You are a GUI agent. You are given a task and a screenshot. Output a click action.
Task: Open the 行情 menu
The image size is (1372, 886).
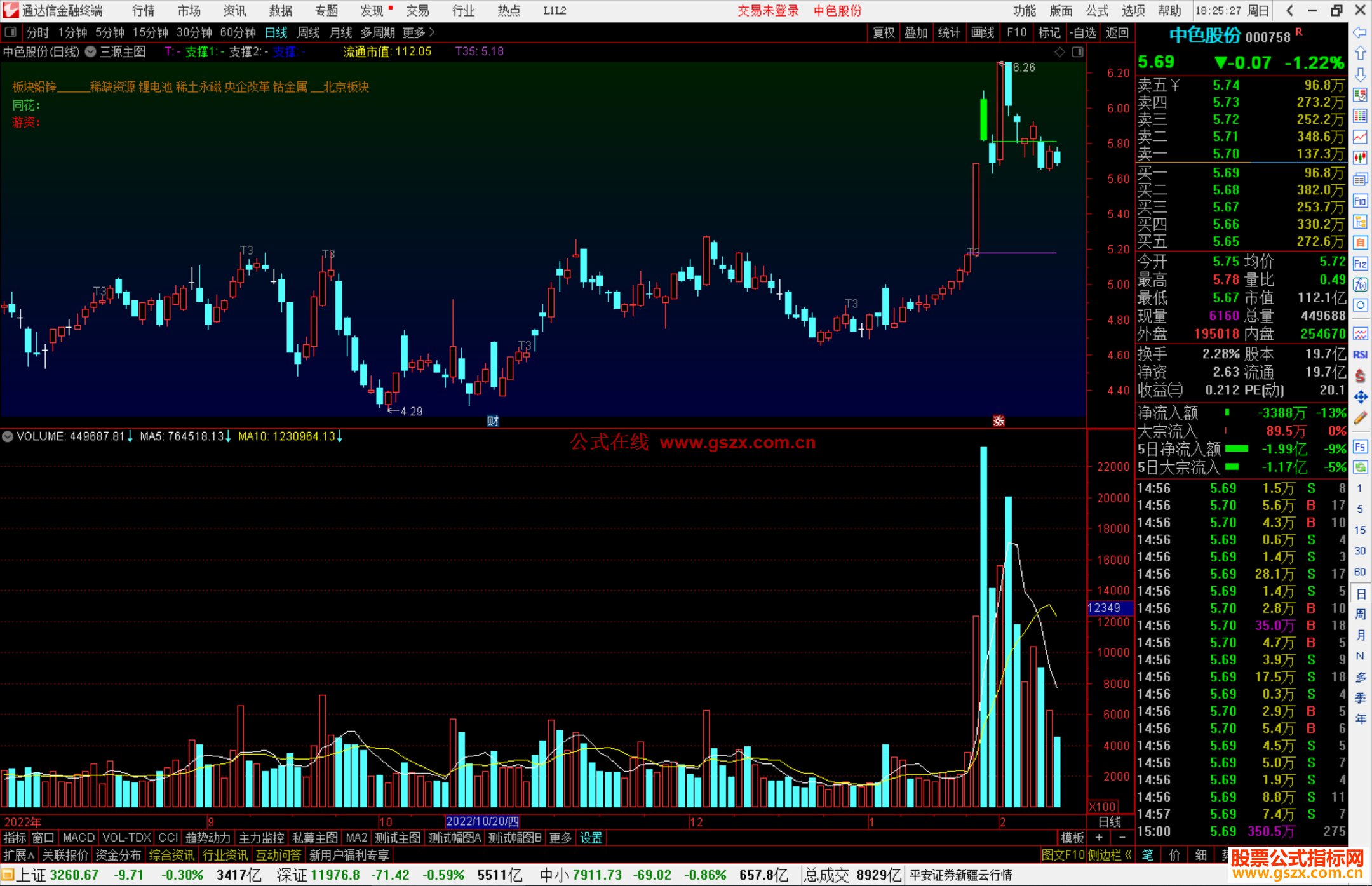pos(144,10)
